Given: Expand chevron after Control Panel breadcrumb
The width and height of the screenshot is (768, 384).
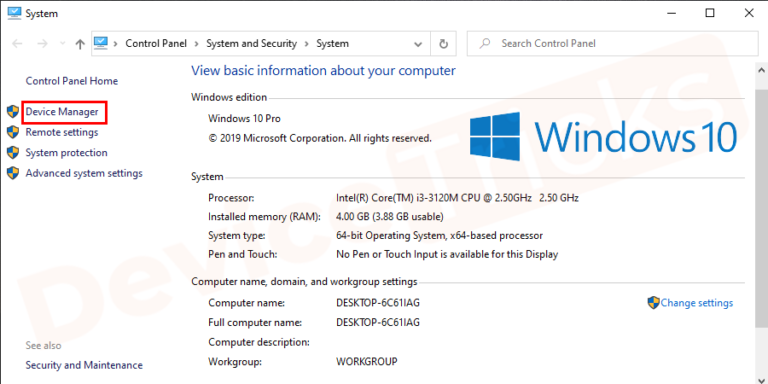Looking at the screenshot, I should pos(196,44).
